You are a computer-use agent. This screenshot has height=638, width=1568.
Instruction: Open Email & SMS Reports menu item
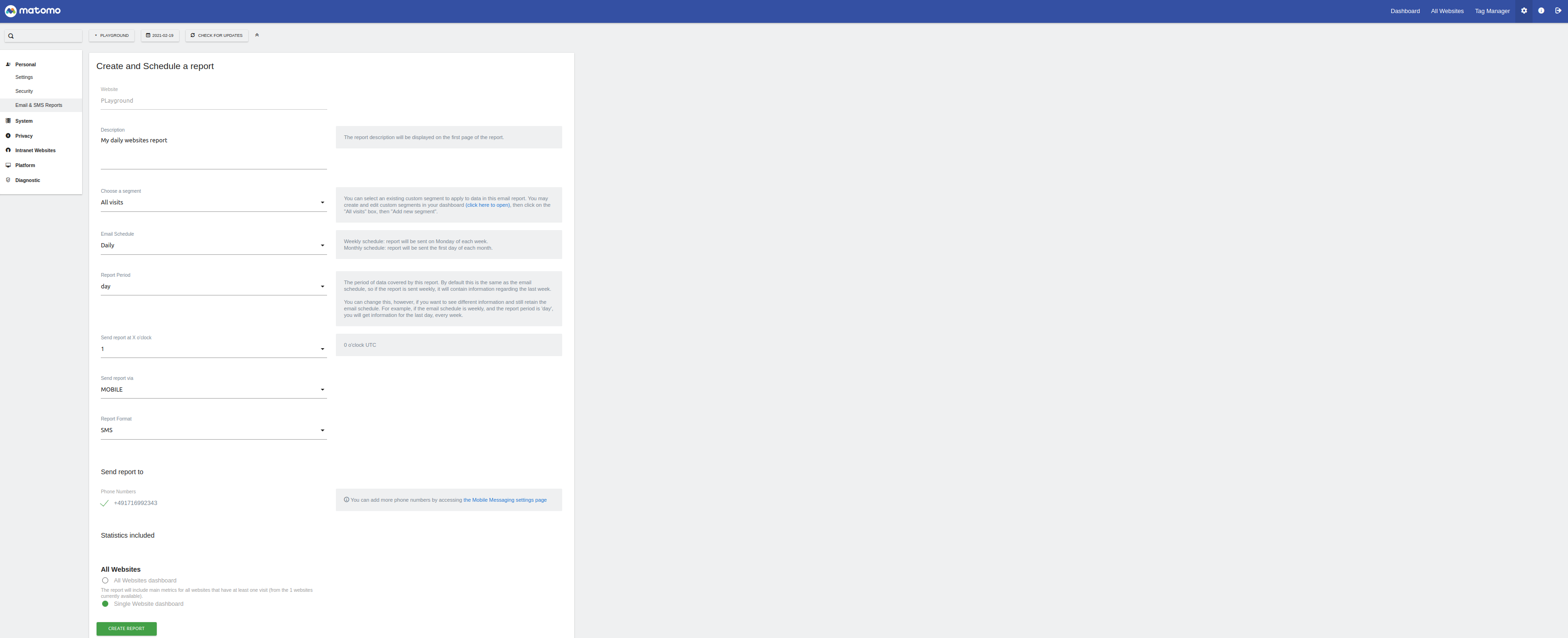(x=38, y=105)
